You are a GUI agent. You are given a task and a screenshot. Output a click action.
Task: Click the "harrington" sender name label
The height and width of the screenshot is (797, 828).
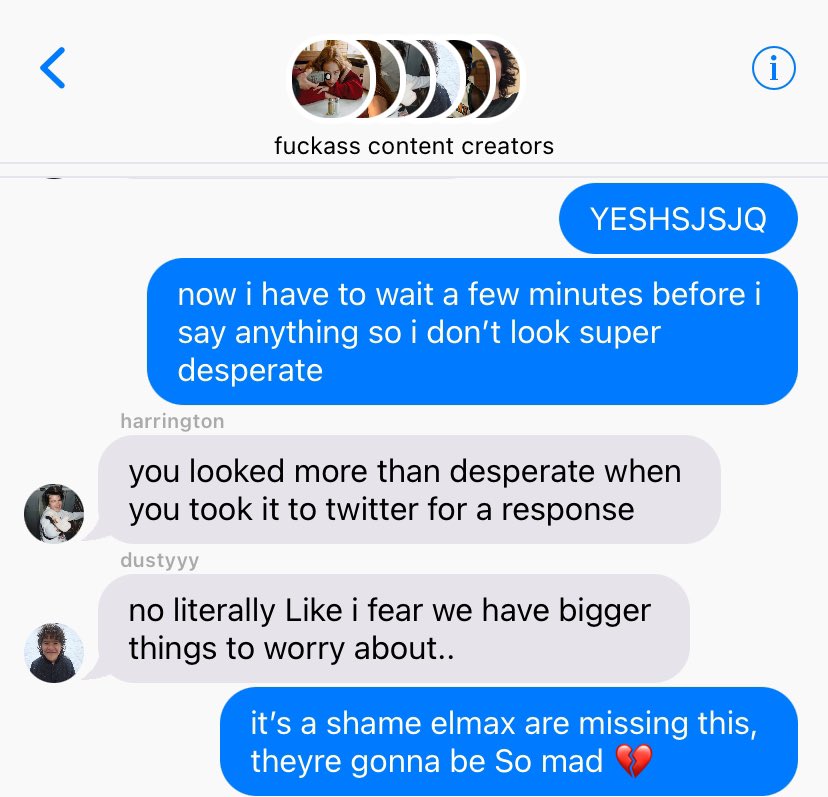click(x=172, y=421)
